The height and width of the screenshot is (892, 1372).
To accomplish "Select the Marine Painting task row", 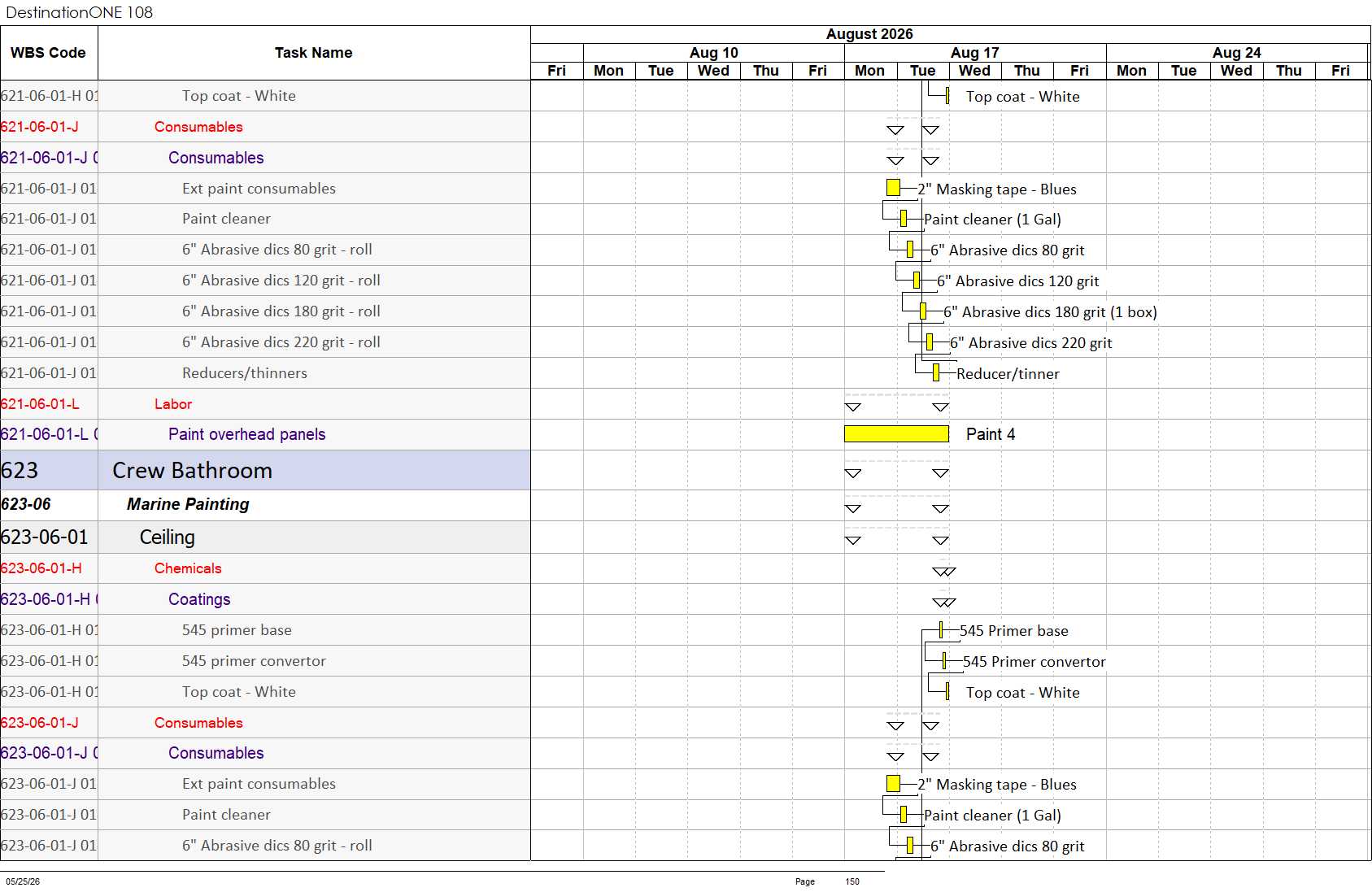I will [265, 505].
